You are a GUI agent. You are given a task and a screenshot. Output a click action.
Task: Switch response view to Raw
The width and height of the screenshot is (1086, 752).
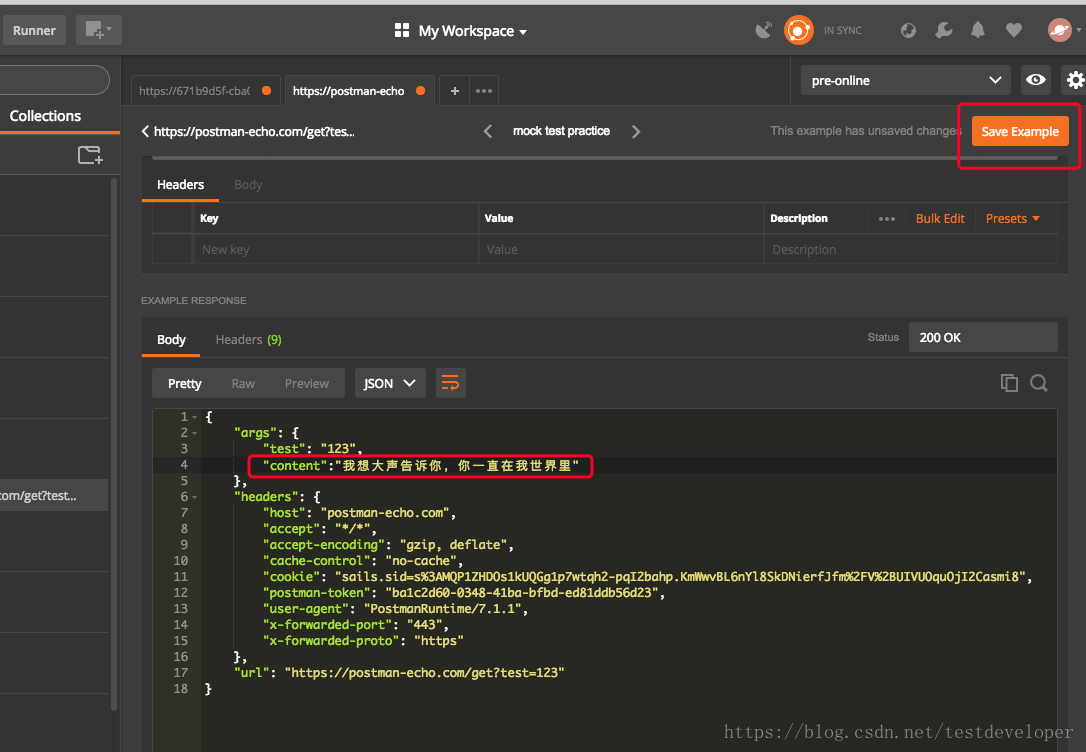[x=243, y=383]
